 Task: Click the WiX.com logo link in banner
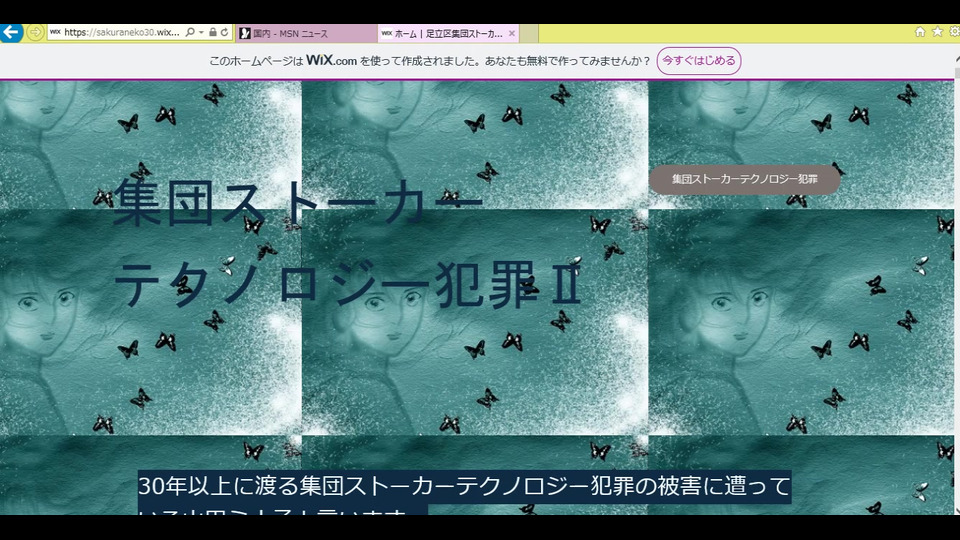tap(331, 60)
